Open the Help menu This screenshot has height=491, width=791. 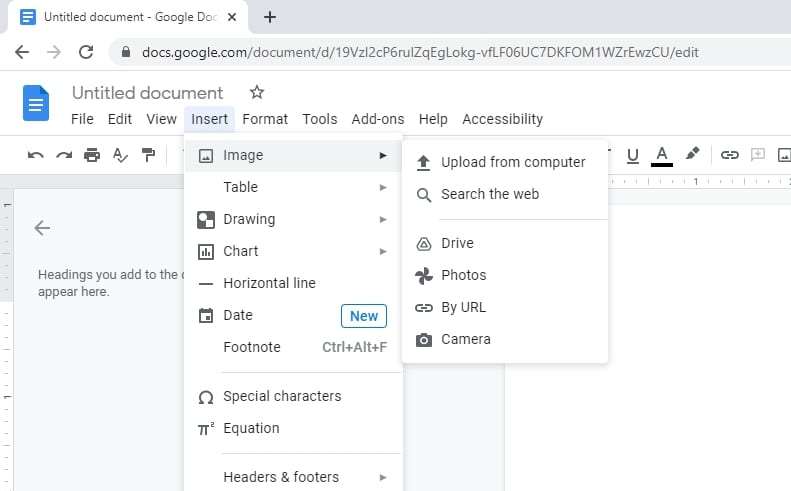click(x=433, y=119)
